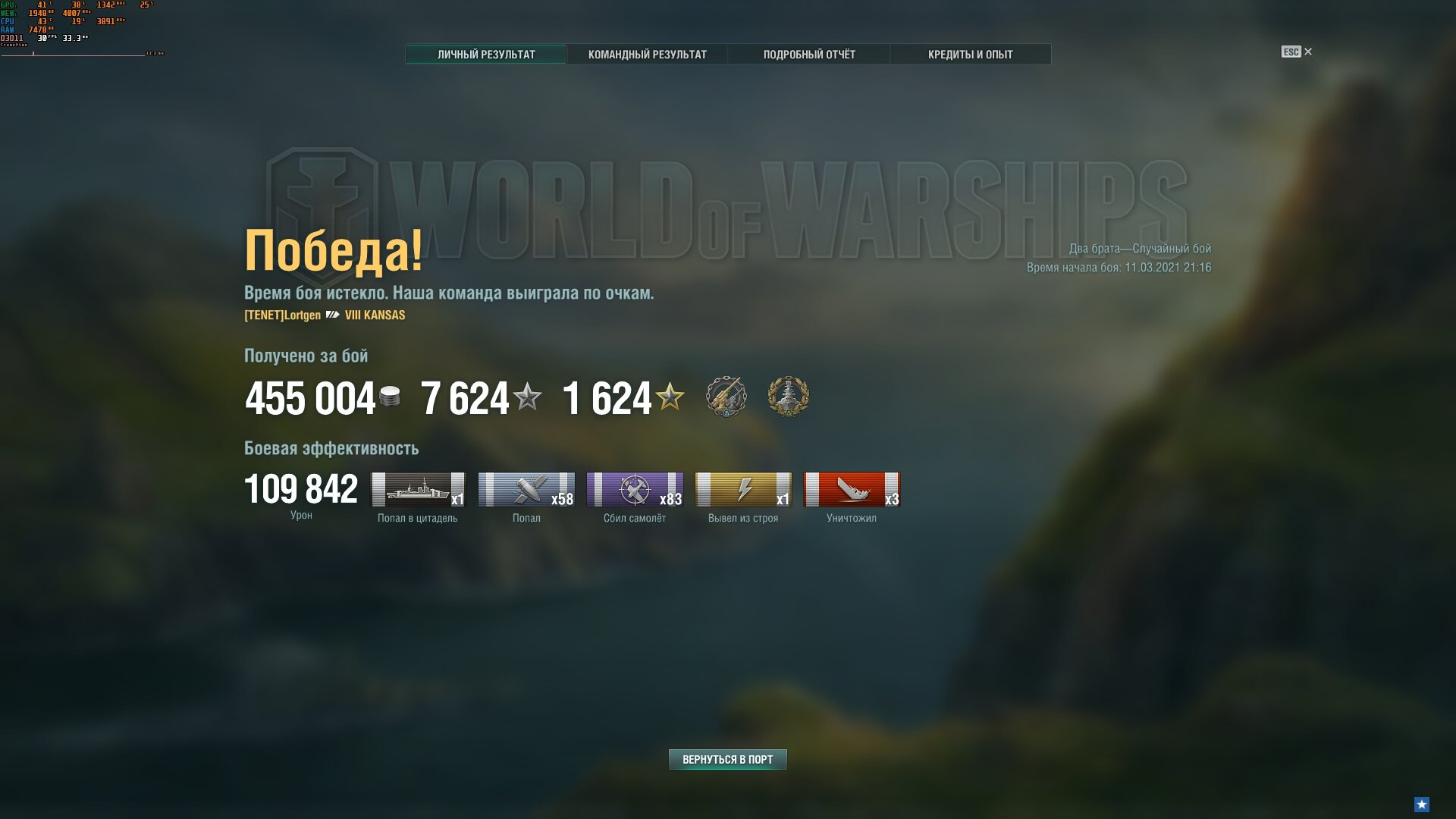This screenshot has width=1456, height=819.
Task: Click the Уничтожил red ribbon
Action: pyautogui.click(x=852, y=489)
